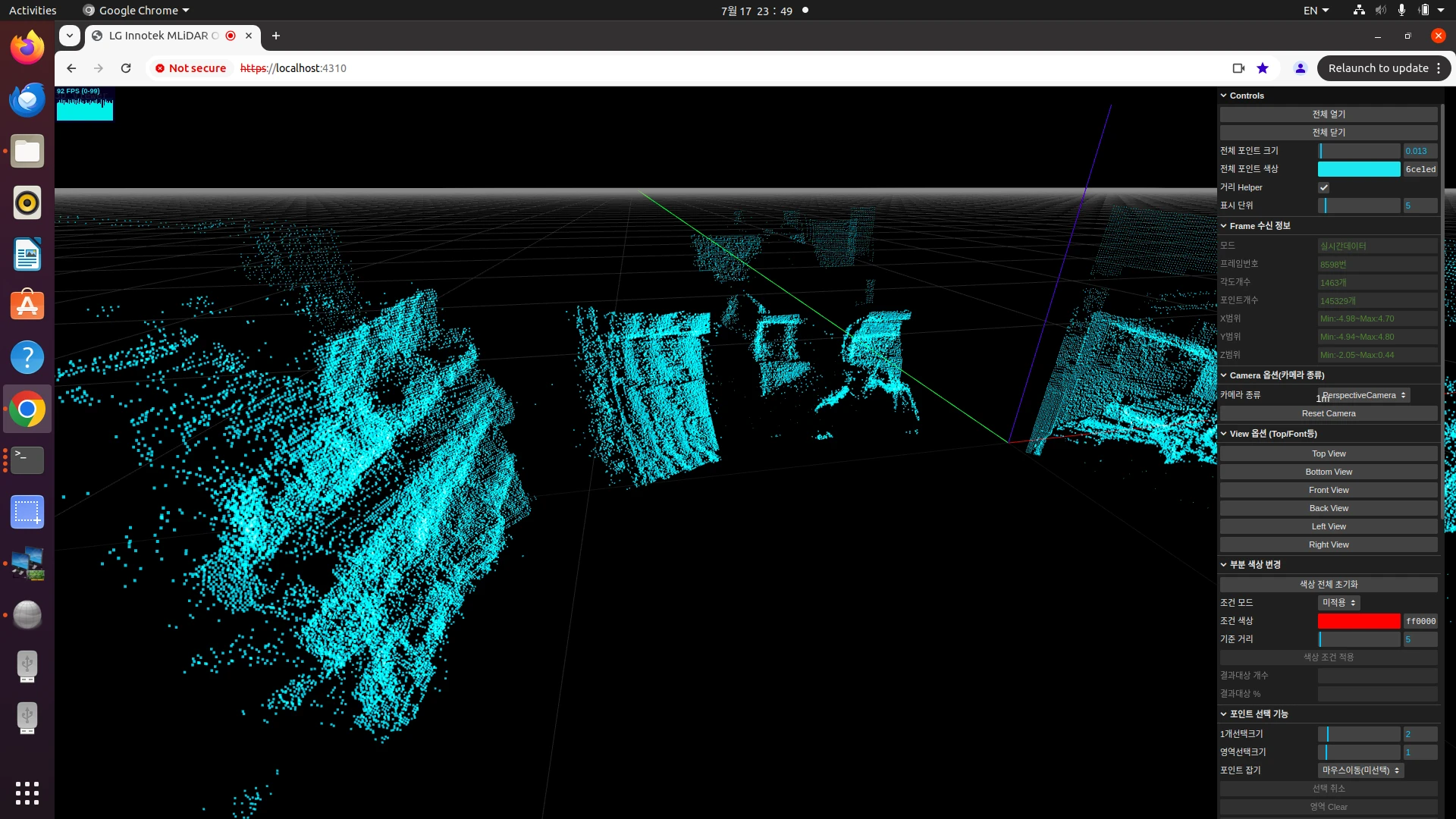Viewport: 1456px width, 819px height.
Task: Adjust the 1개선택크기 slider
Action: [1359, 734]
